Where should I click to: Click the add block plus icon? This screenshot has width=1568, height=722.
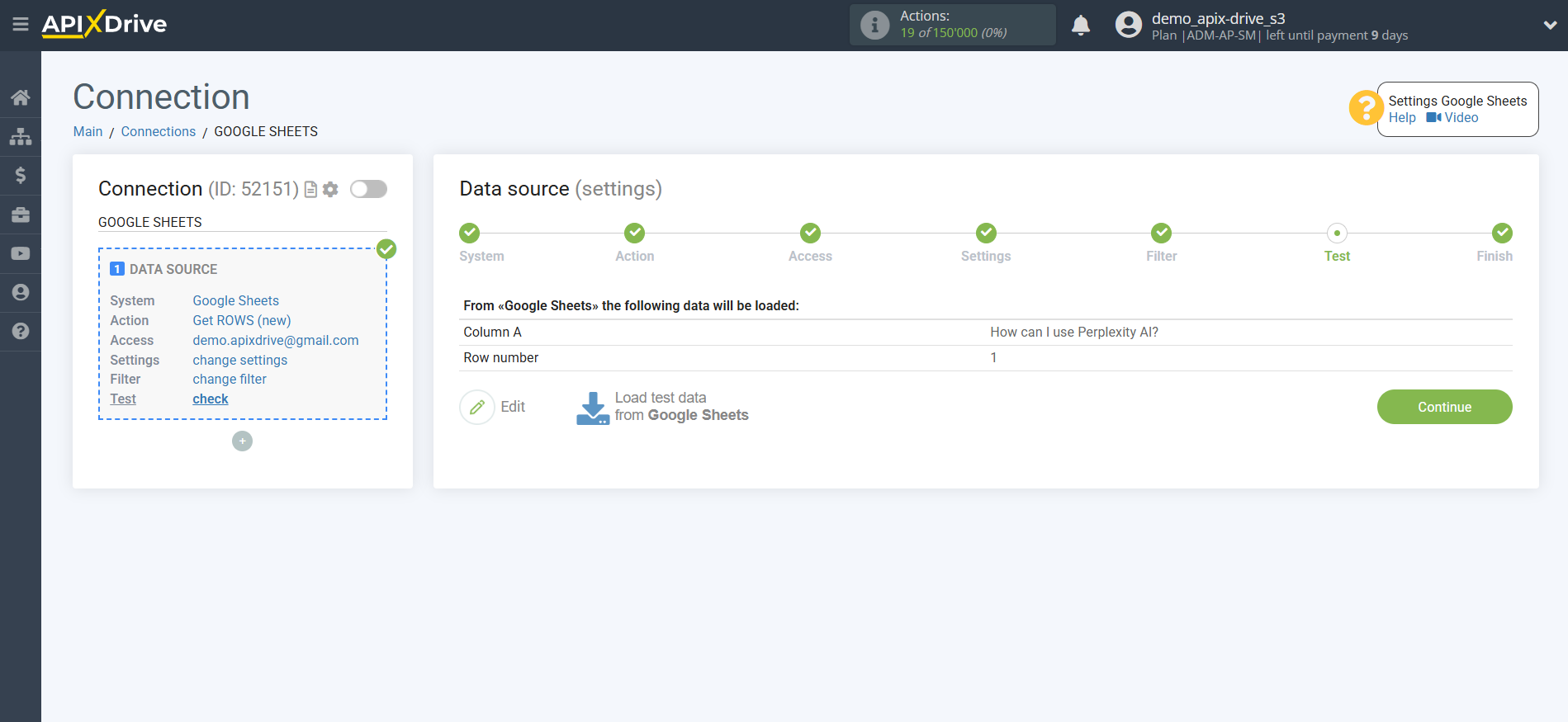pos(242,441)
